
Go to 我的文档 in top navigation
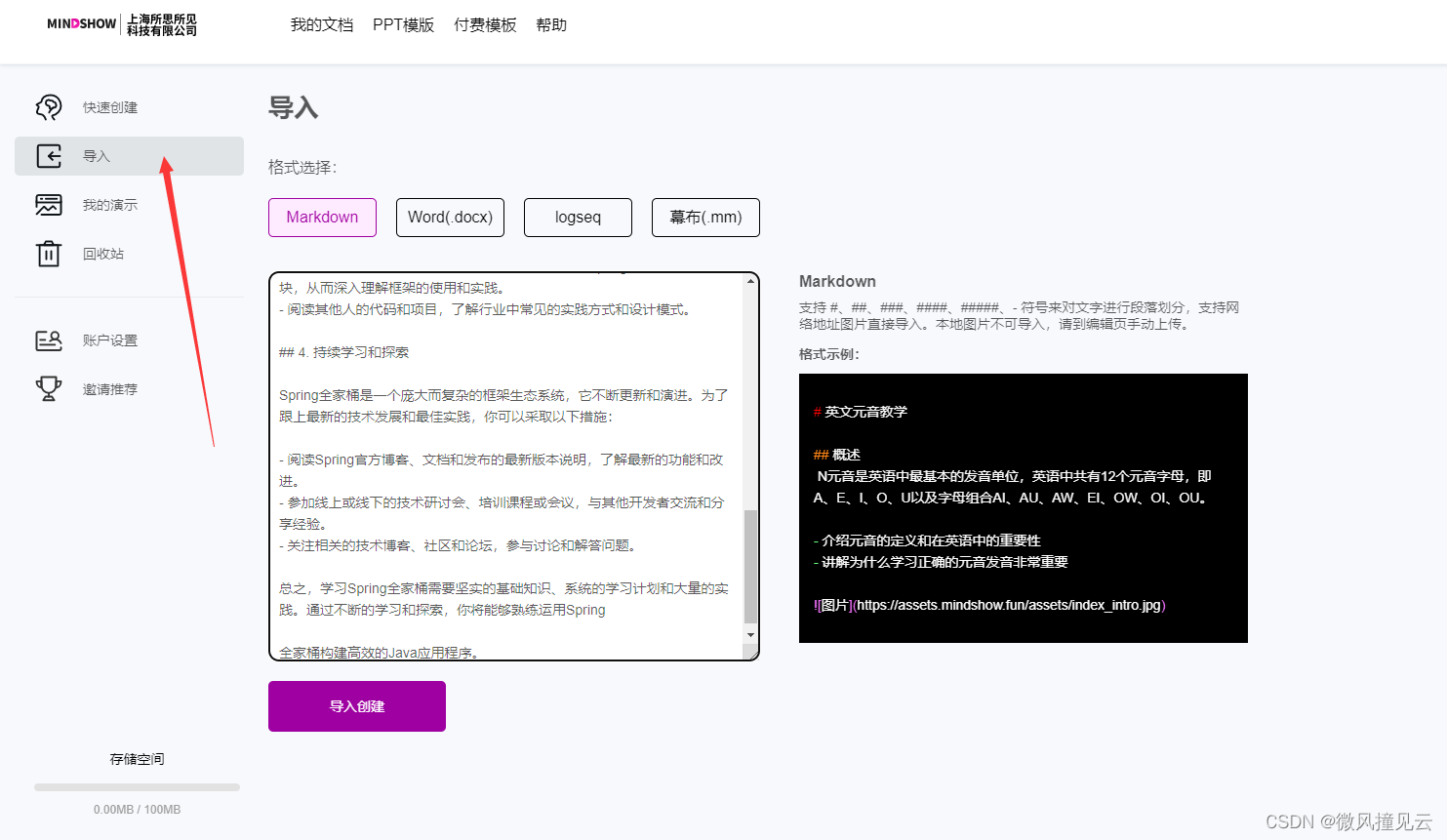pyautogui.click(x=322, y=24)
